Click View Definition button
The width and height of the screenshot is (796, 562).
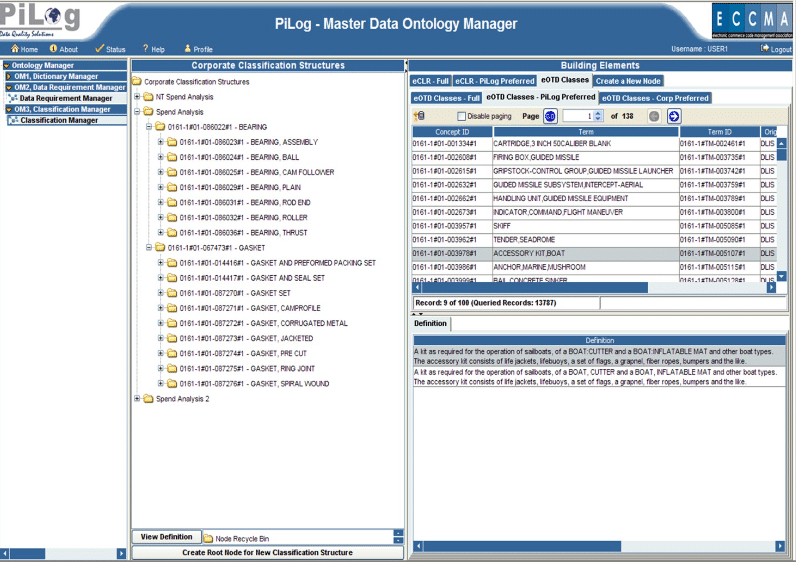pos(166,537)
